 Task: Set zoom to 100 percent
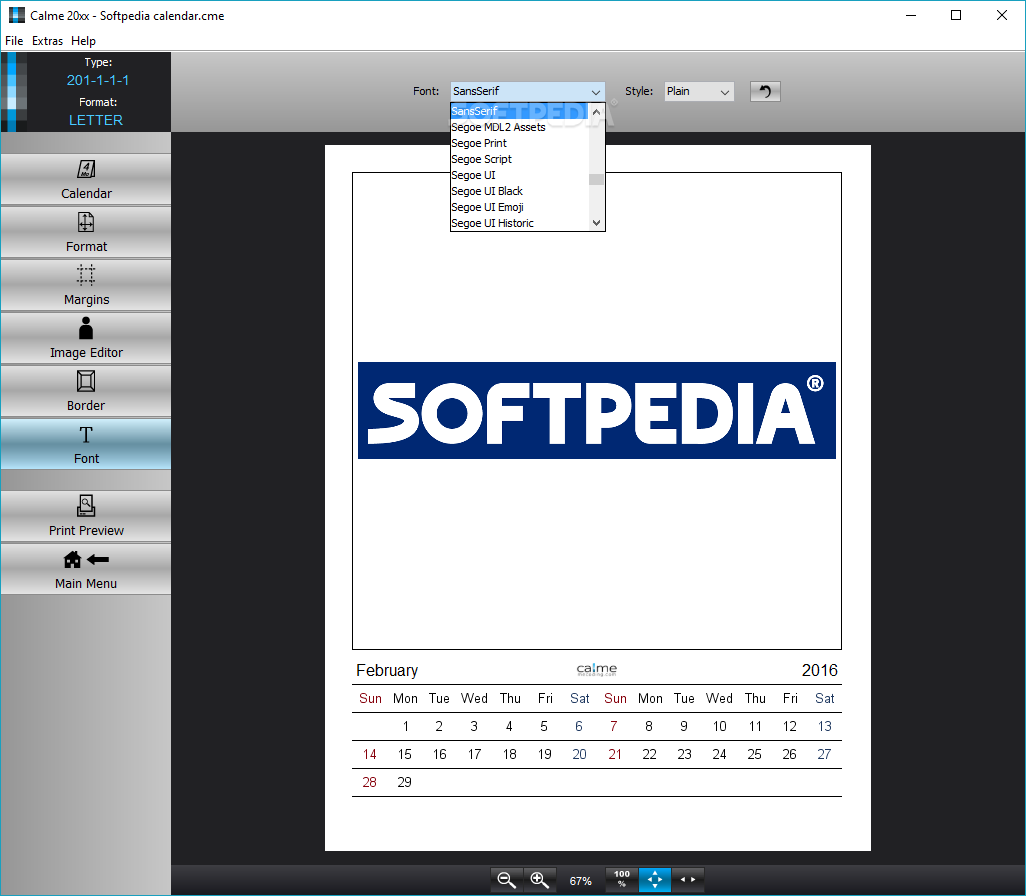pos(622,880)
